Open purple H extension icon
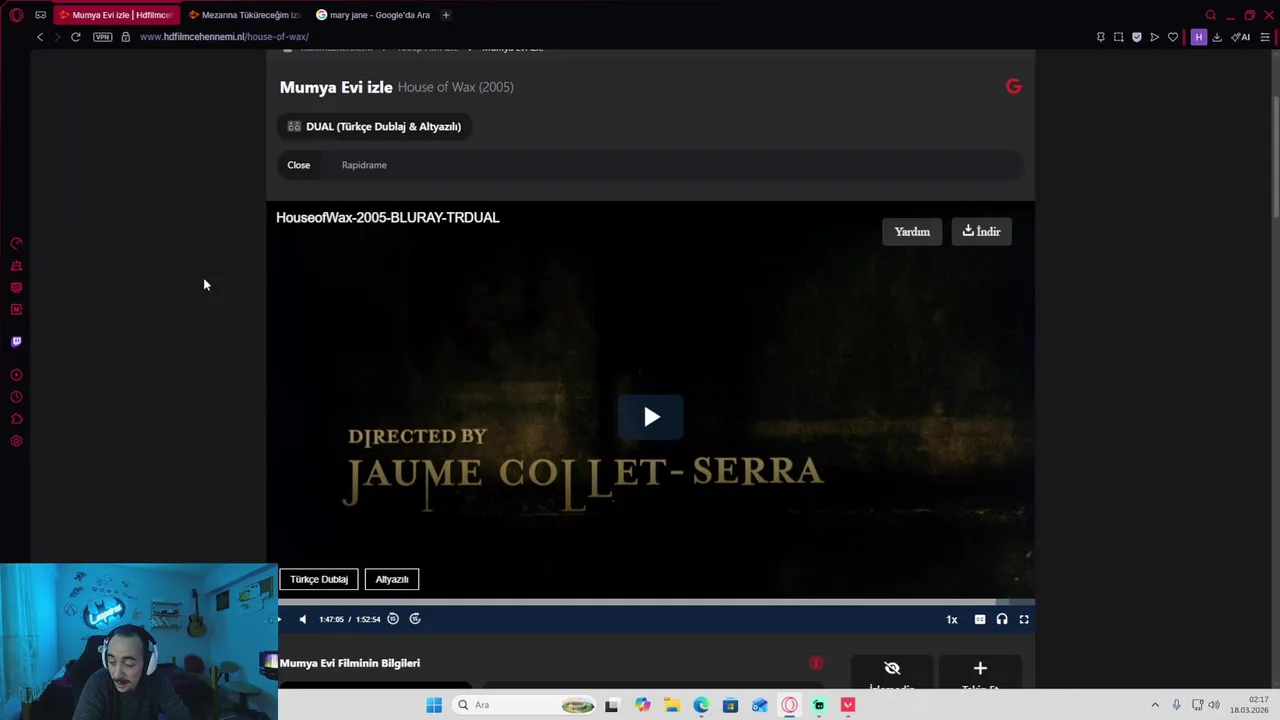1280x720 pixels. (x=1198, y=37)
